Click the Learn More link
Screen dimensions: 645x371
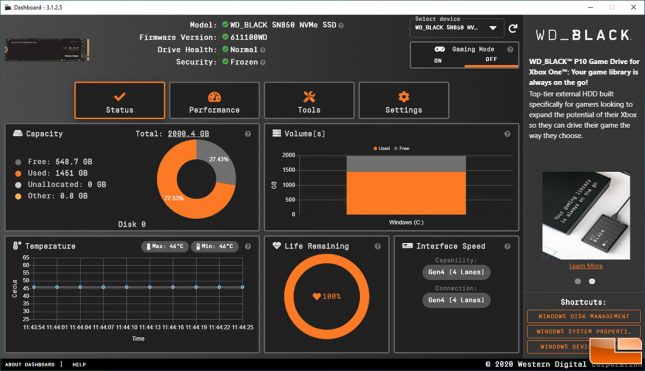click(x=586, y=266)
